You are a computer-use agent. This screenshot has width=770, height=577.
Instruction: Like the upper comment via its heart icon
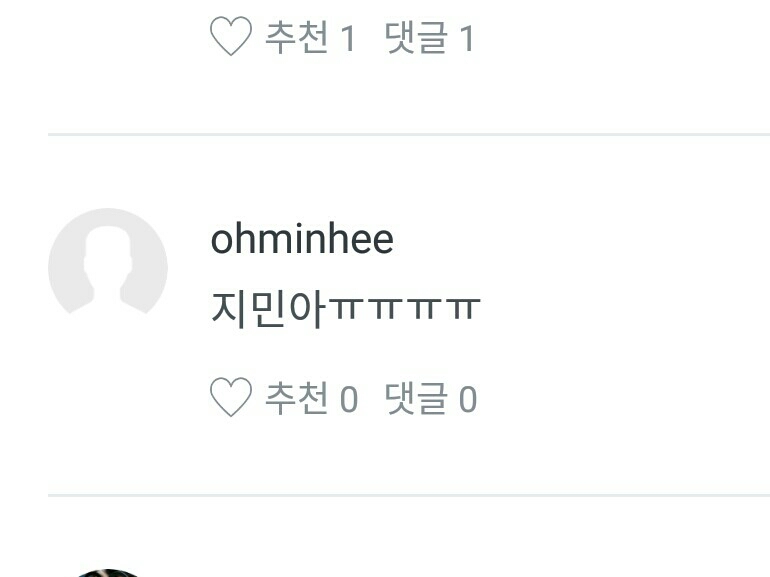[231, 36]
